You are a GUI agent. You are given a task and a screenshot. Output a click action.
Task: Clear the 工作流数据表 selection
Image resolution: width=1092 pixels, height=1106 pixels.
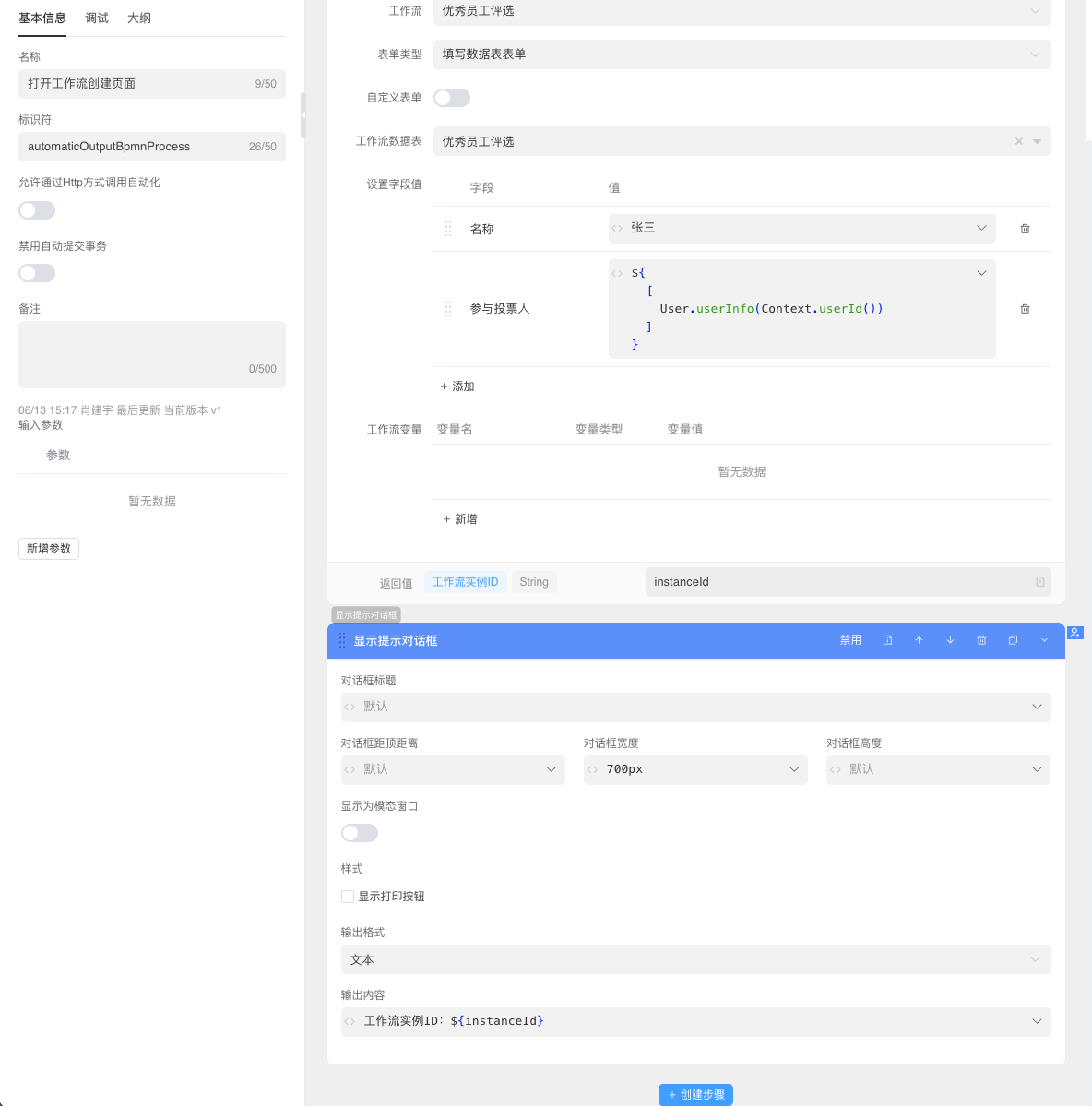[x=1018, y=141]
